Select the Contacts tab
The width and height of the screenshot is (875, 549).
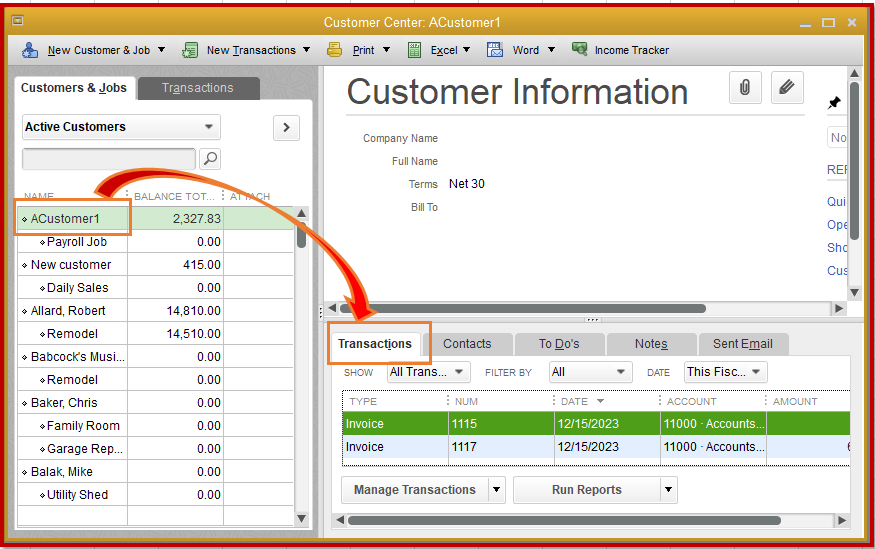(x=467, y=344)
